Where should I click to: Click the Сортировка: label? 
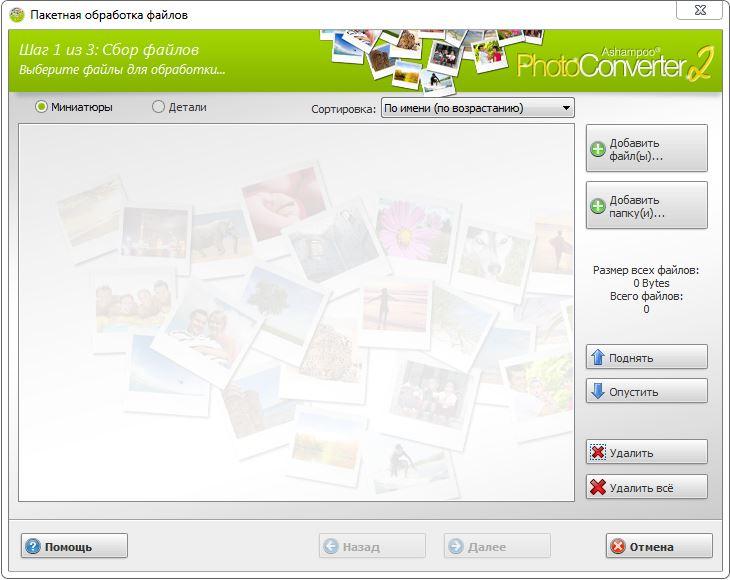(343, 109)
